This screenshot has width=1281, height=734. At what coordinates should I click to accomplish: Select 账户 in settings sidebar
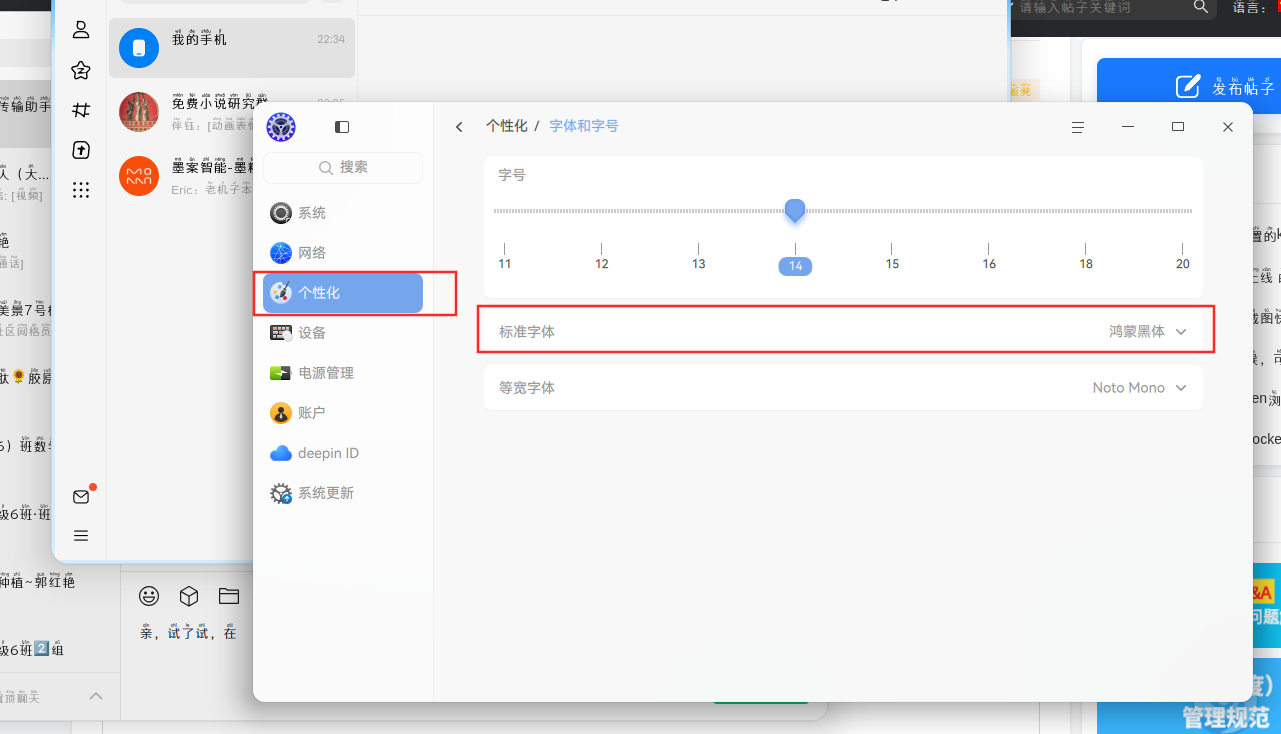[343, 413]
